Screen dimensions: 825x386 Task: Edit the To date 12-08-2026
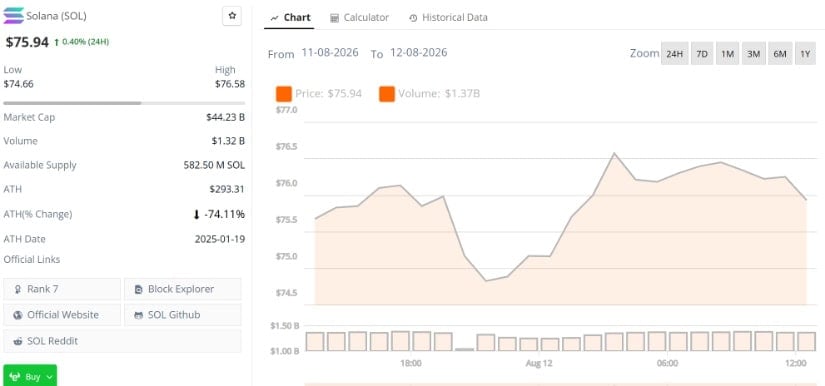(x=419, y=53)
